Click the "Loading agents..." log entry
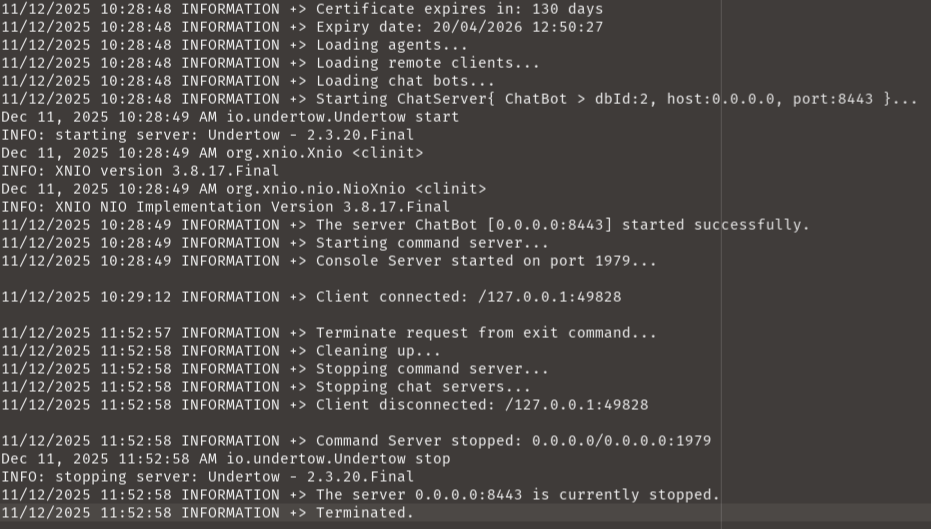 pyautogui.click(x=391, y=45)
